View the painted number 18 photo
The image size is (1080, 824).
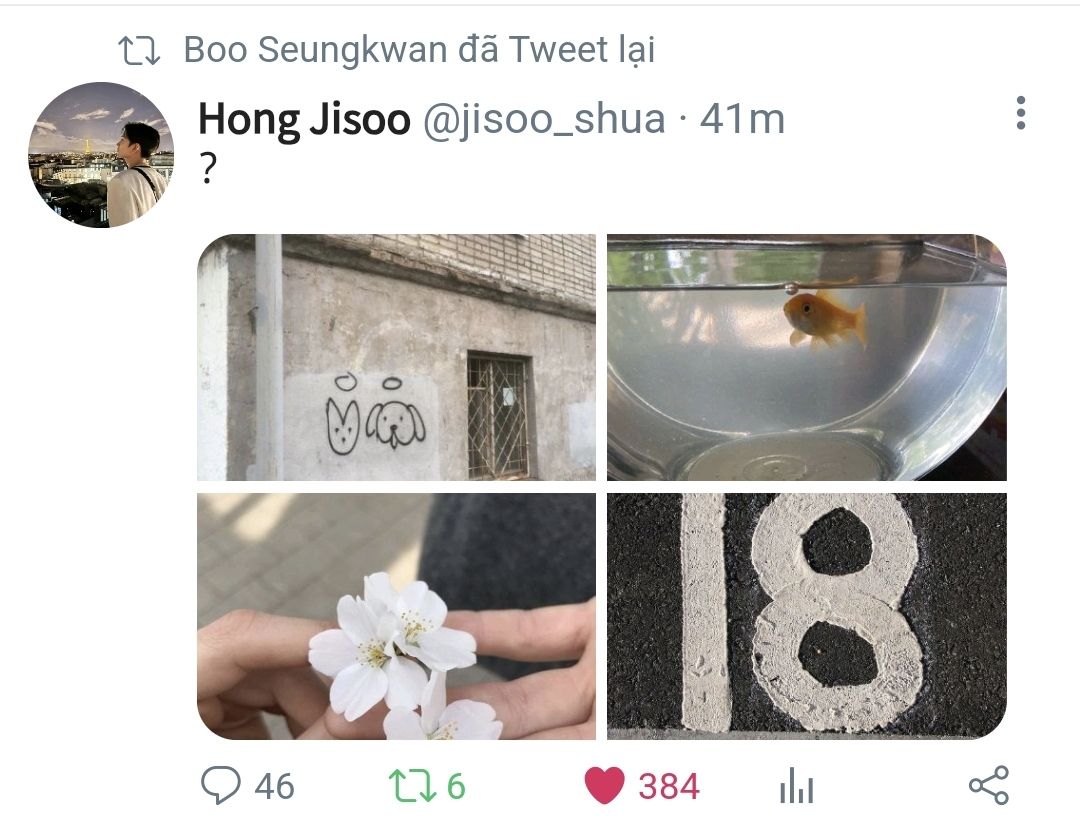tap(807, 616)
